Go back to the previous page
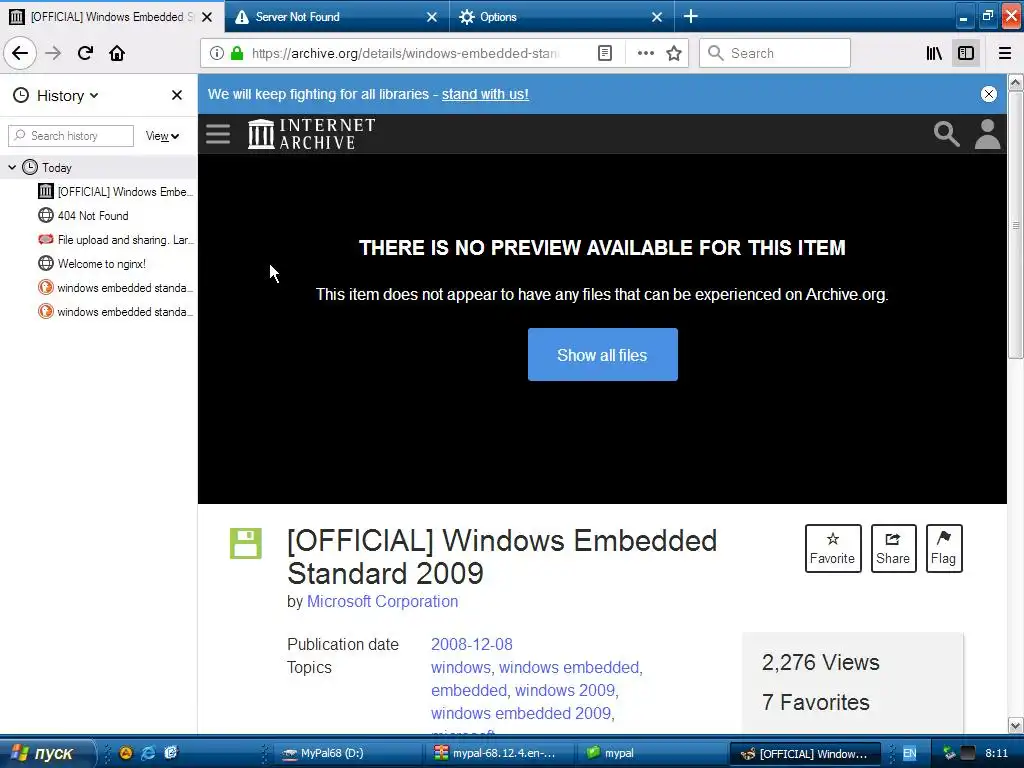The image size is (1024, 768). [x=20, y=53]
